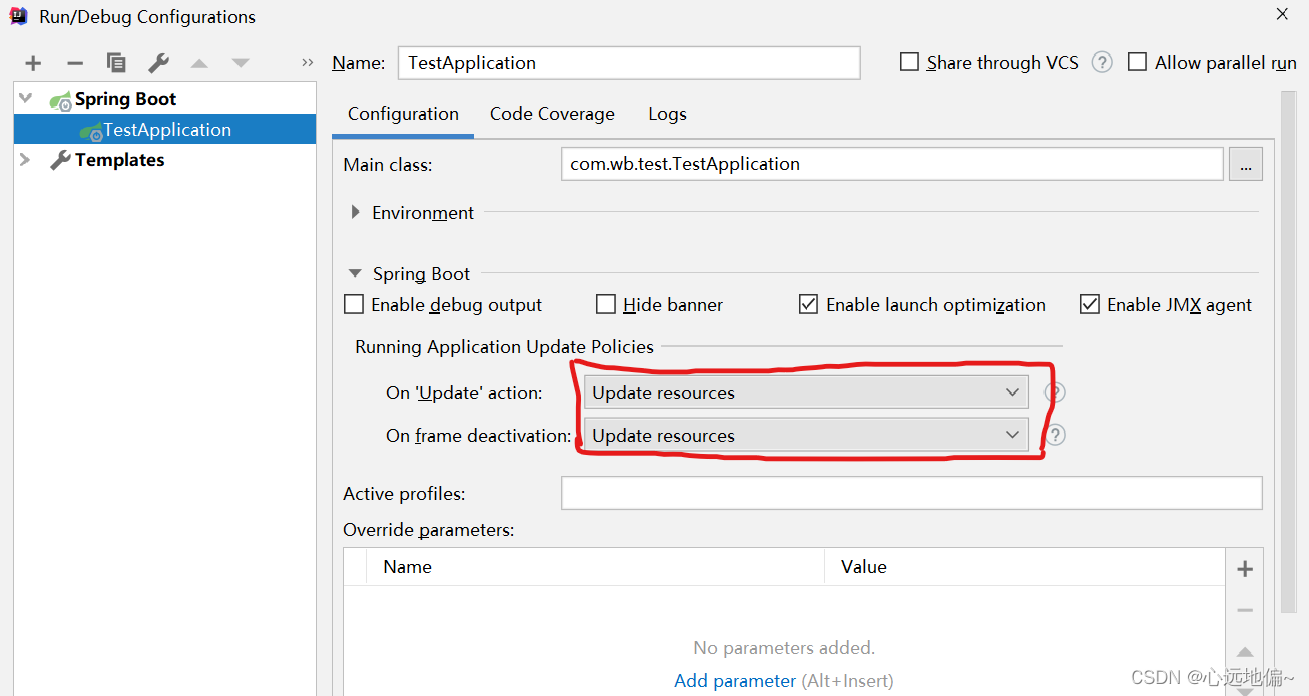
Task: Expand the Environment section
Action: [356, 212]
